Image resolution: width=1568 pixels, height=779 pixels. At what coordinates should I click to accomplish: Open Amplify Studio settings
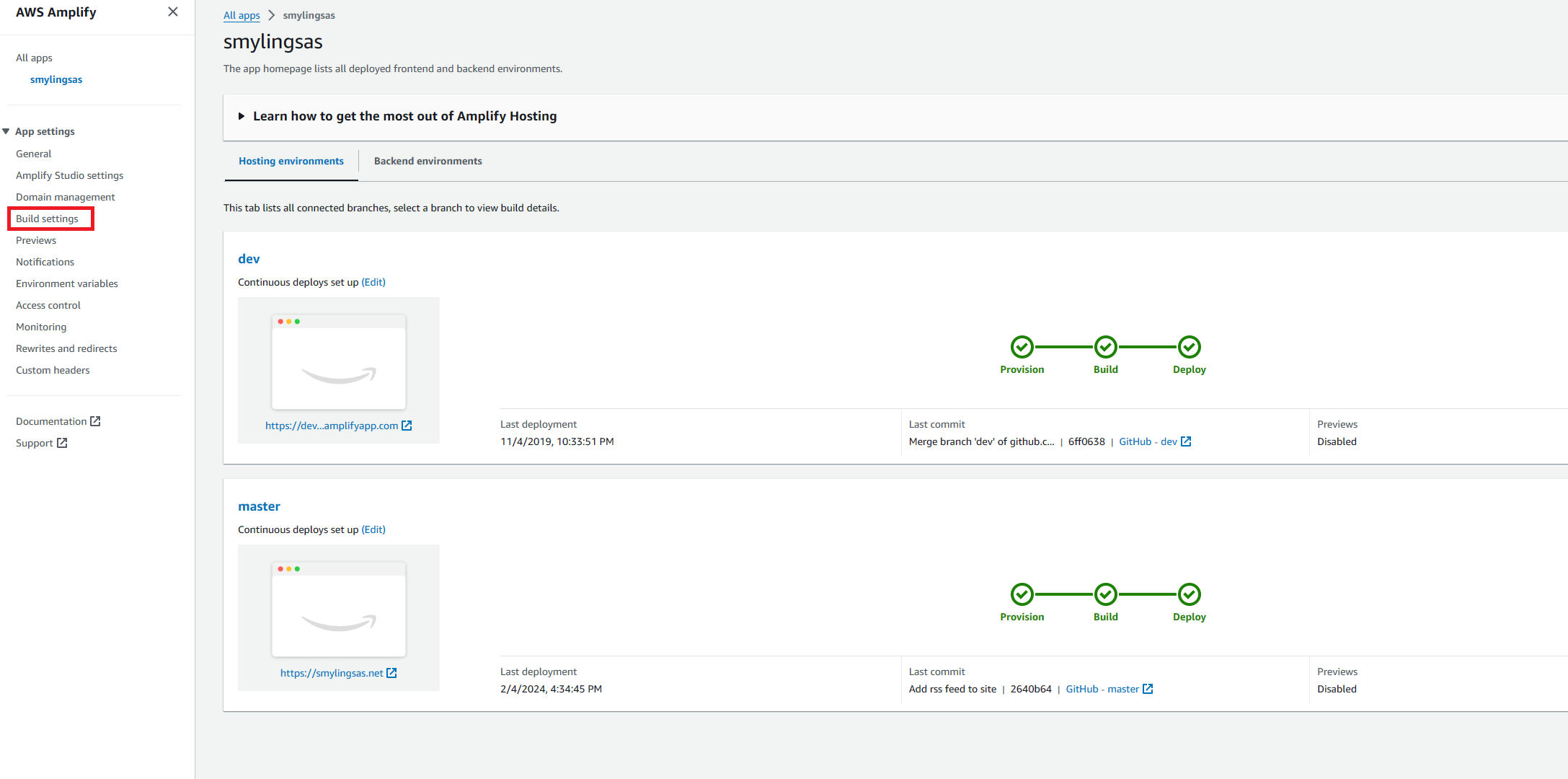click(70, 175)
